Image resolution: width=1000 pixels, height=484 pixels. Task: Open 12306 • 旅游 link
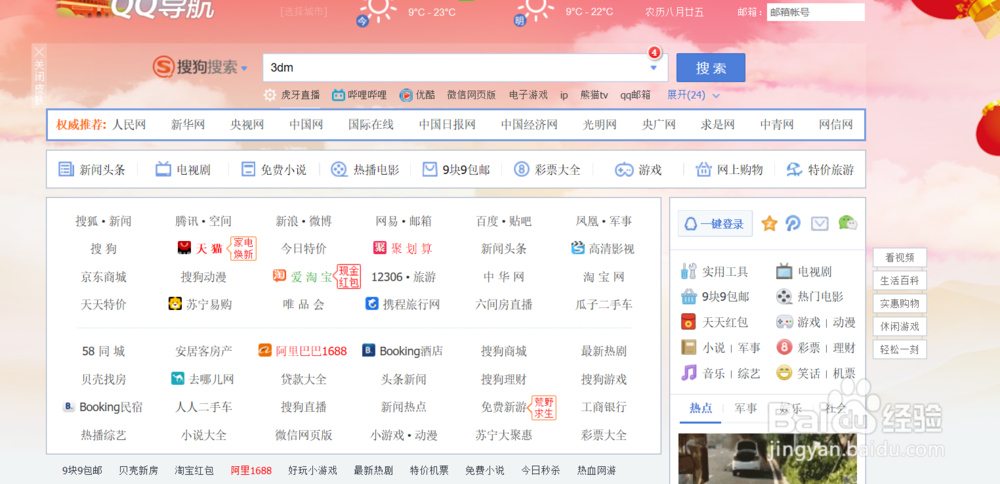click(x=404, y=277)
